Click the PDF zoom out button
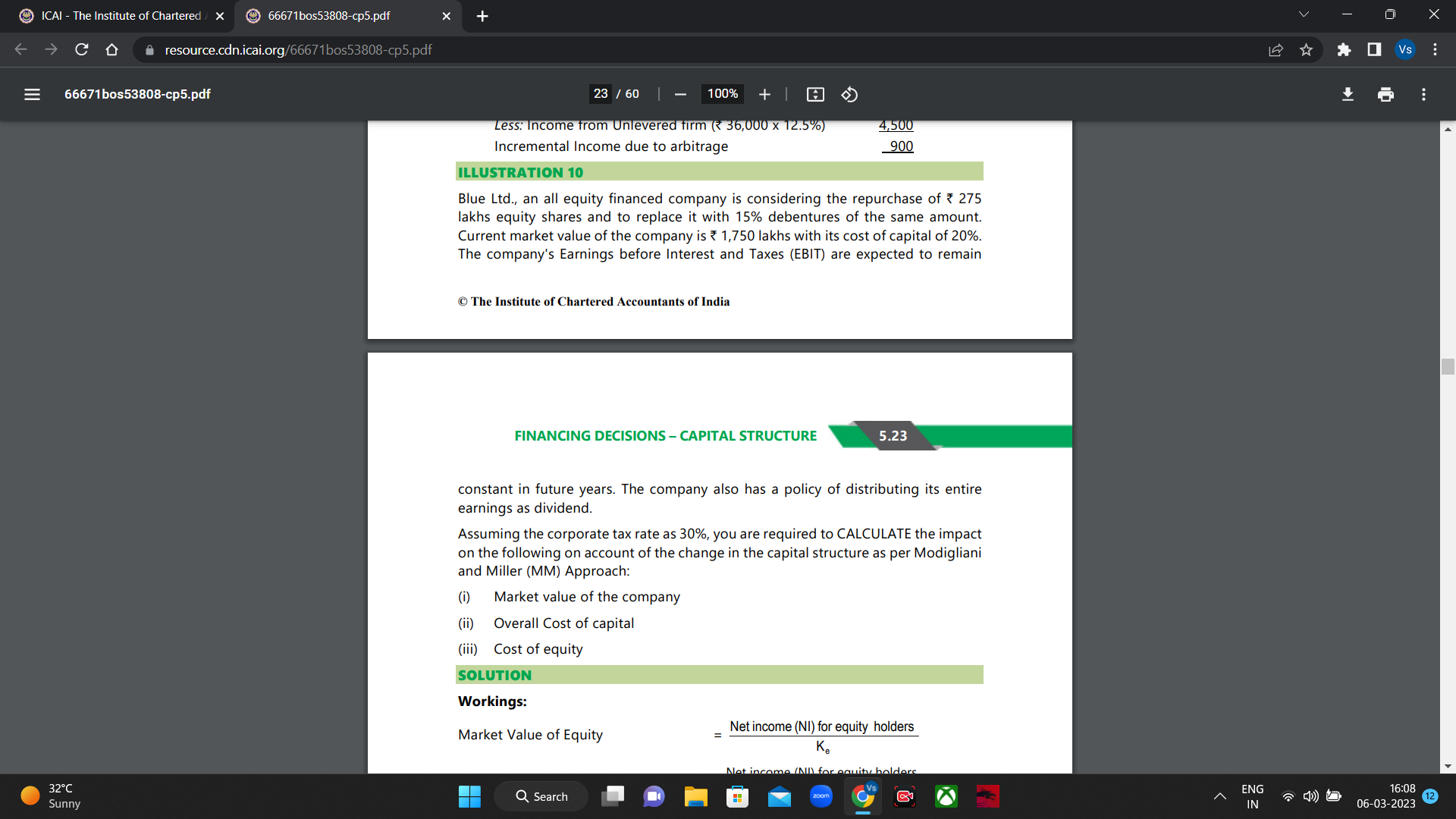 pos(680,94)
